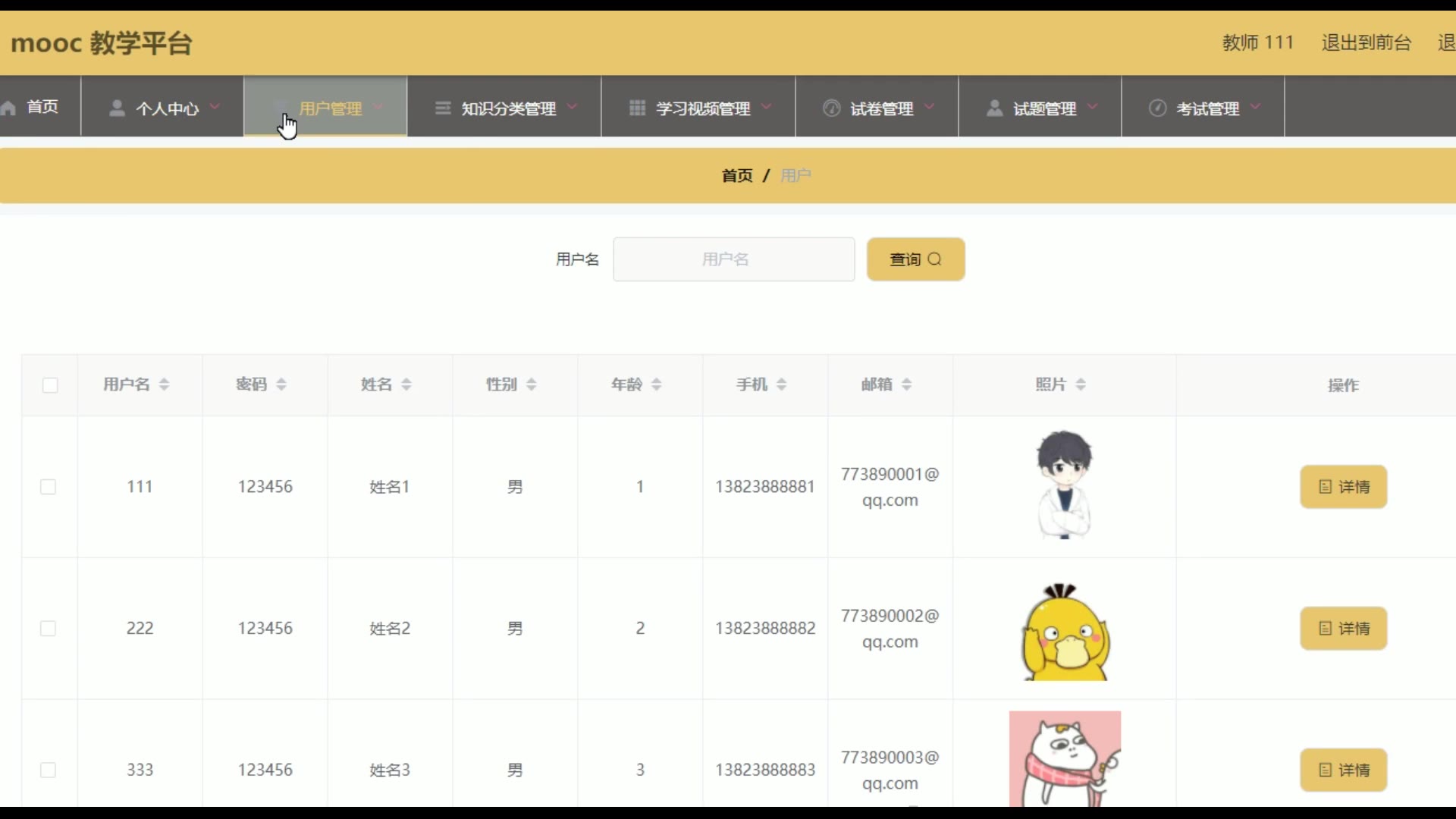Open the 学习视频管理 menu item
The height and width of the screenshot is (819, 1456).
[x=702, y=108]
